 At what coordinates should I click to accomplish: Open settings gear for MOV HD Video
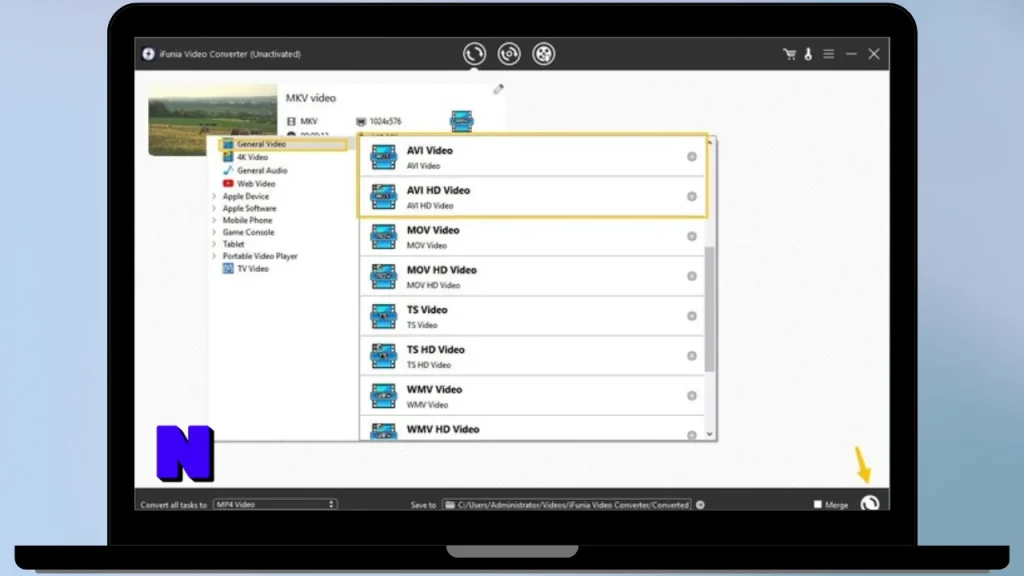(692, 276)
